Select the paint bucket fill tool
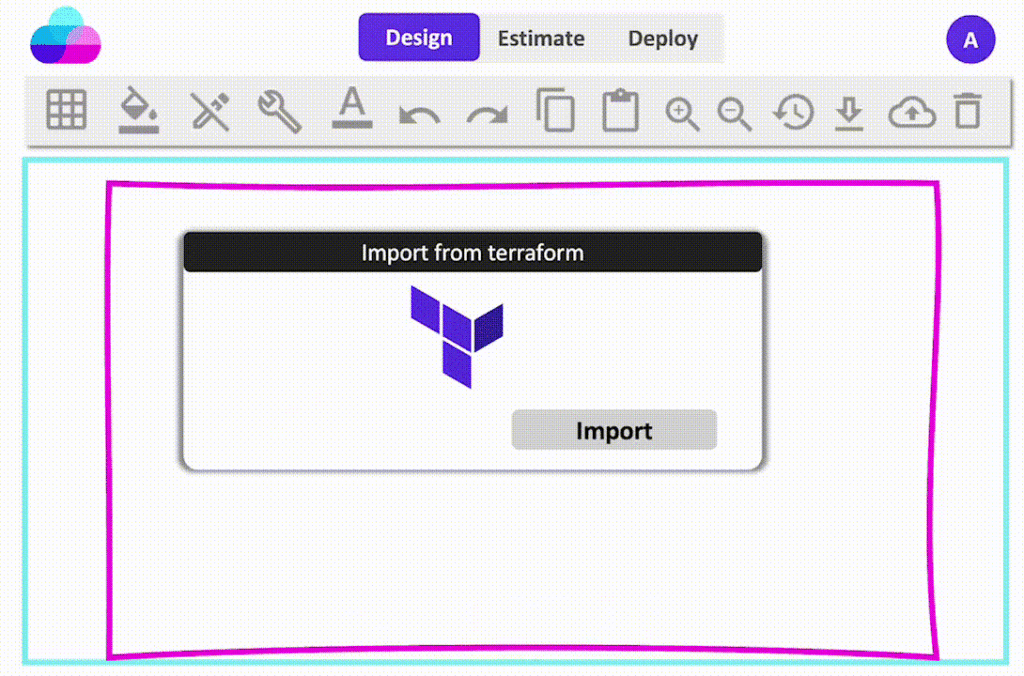This screenshot has width=1024, height=676. tap(138, 110)
